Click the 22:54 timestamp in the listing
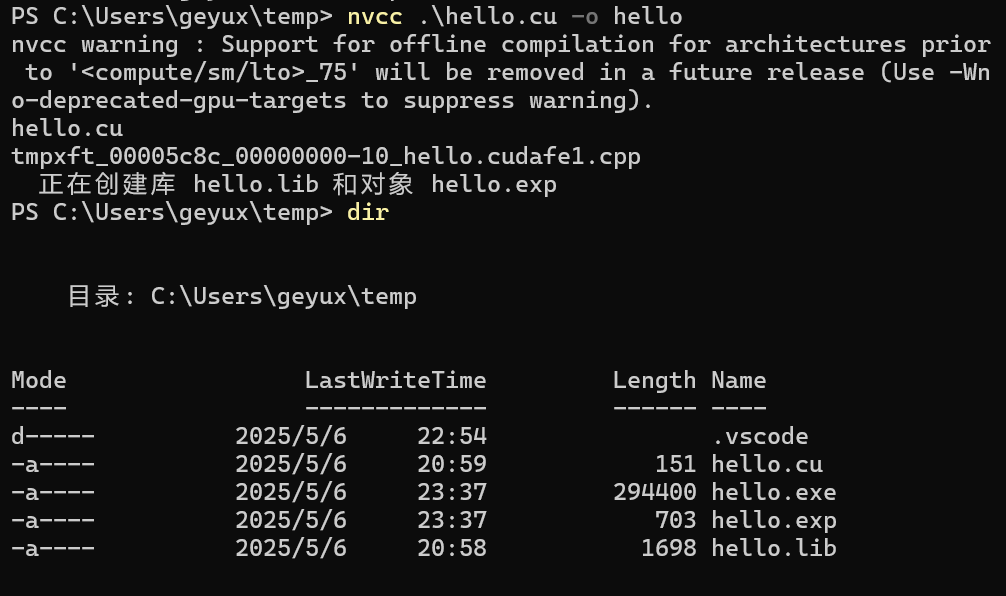The image size is (1006, 596). [459, 436]
